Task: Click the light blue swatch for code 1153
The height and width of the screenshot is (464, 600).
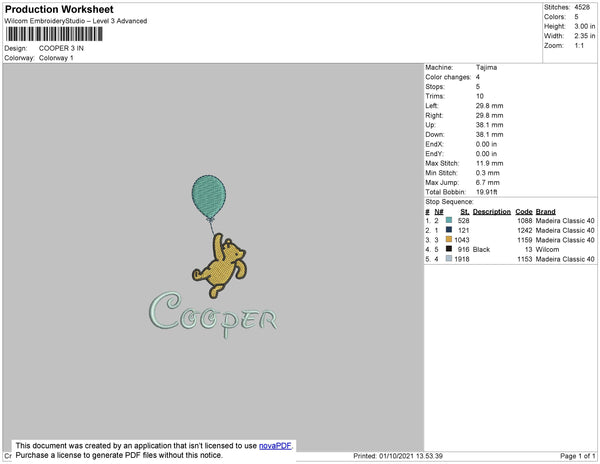Action: (449, 259)
